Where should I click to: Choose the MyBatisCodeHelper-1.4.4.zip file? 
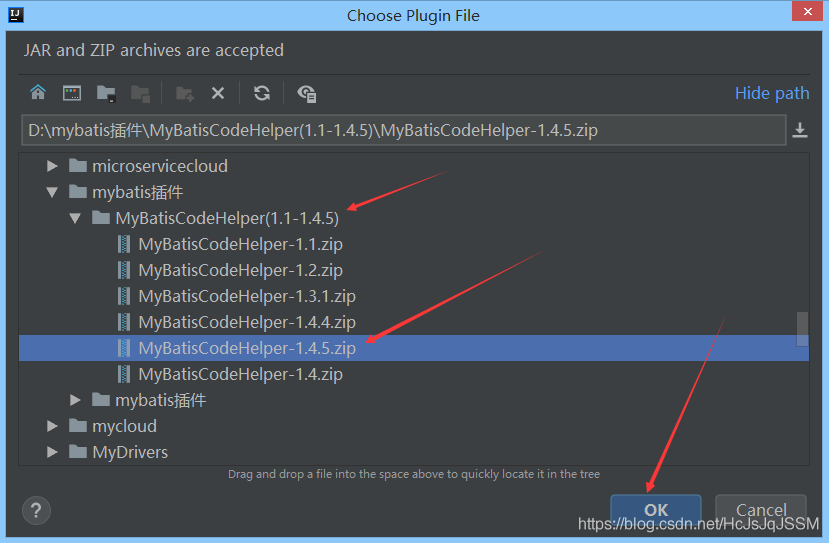(x=247, y=322)
